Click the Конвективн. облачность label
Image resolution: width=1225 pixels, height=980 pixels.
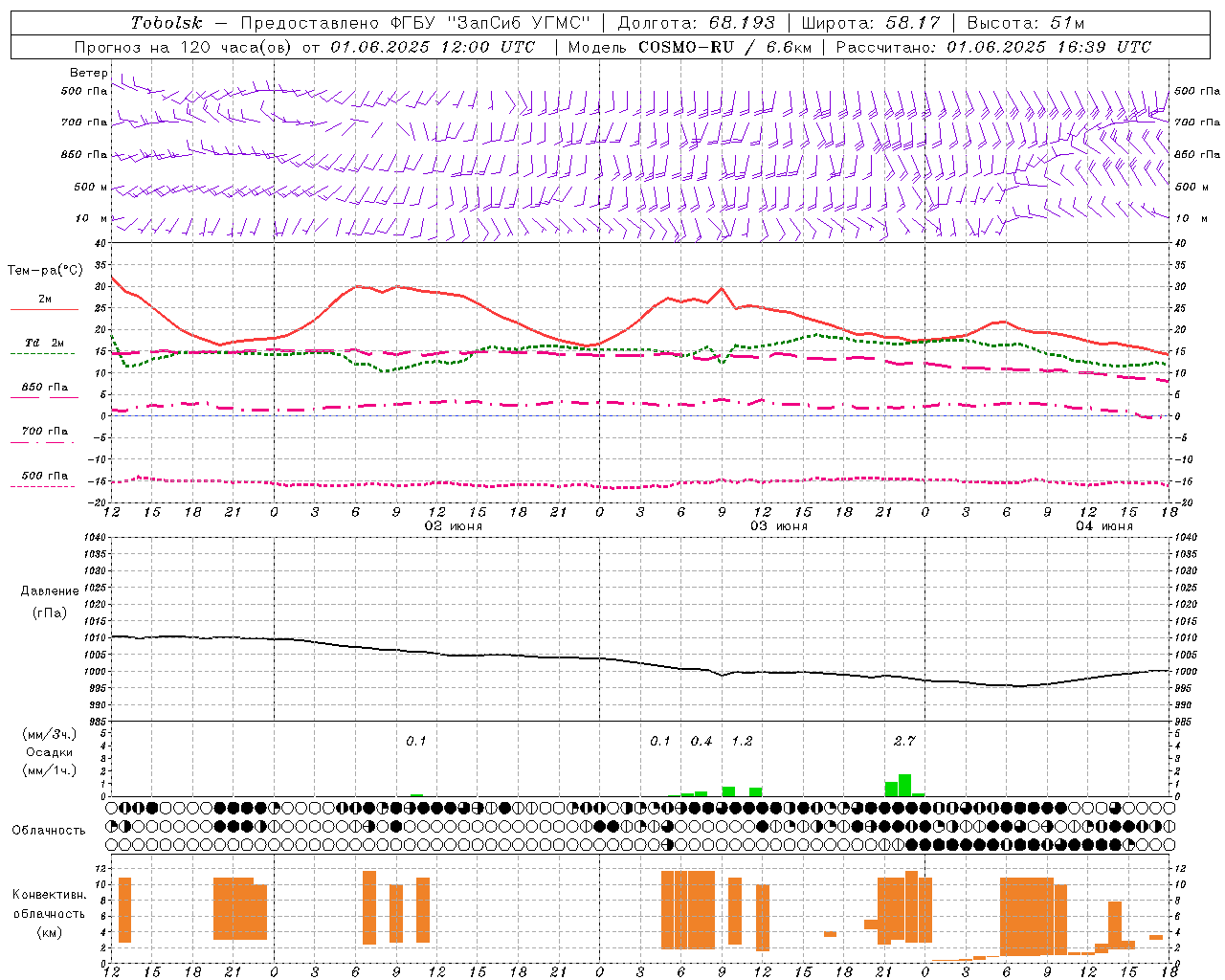click(49, 913)
